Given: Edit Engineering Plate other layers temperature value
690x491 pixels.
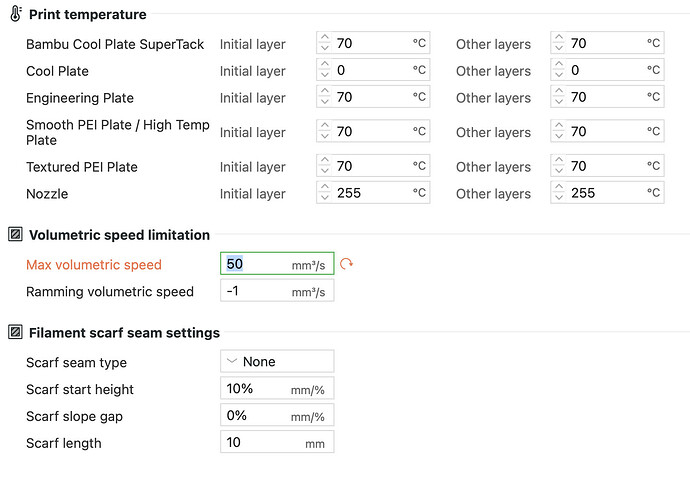Looking at the screenshot, I should click(606, 97).
